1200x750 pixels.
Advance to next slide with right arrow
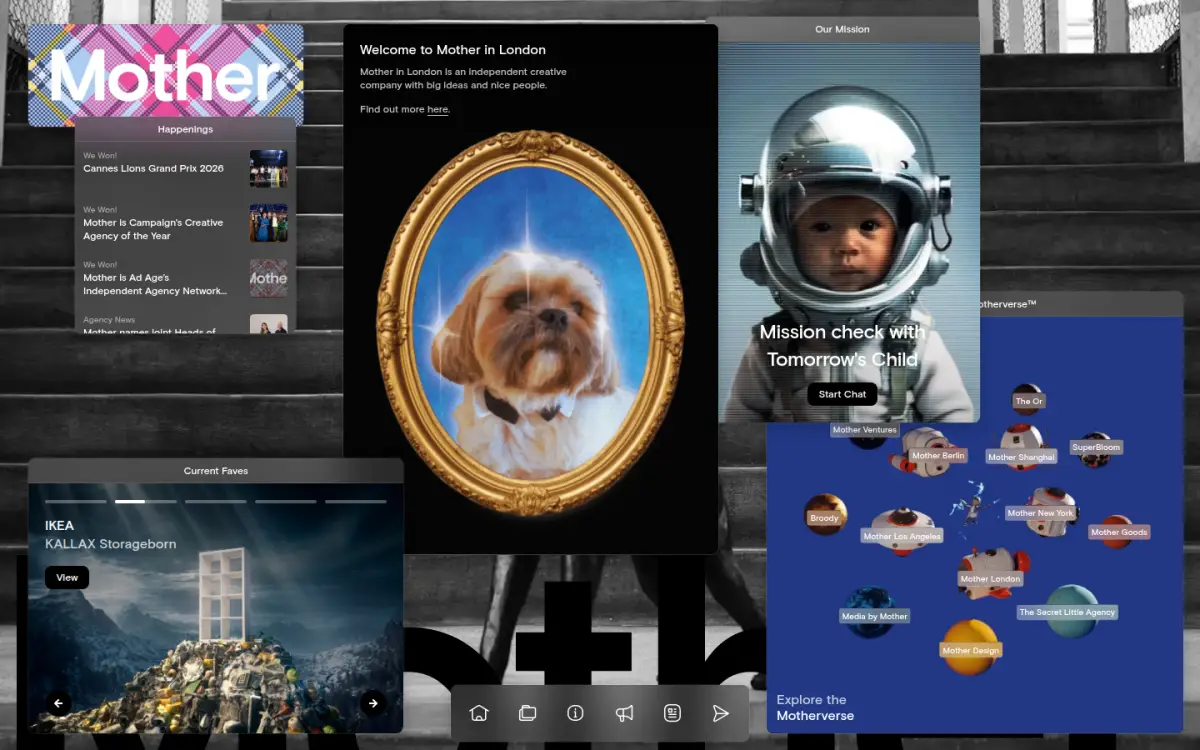coord(373,703)
